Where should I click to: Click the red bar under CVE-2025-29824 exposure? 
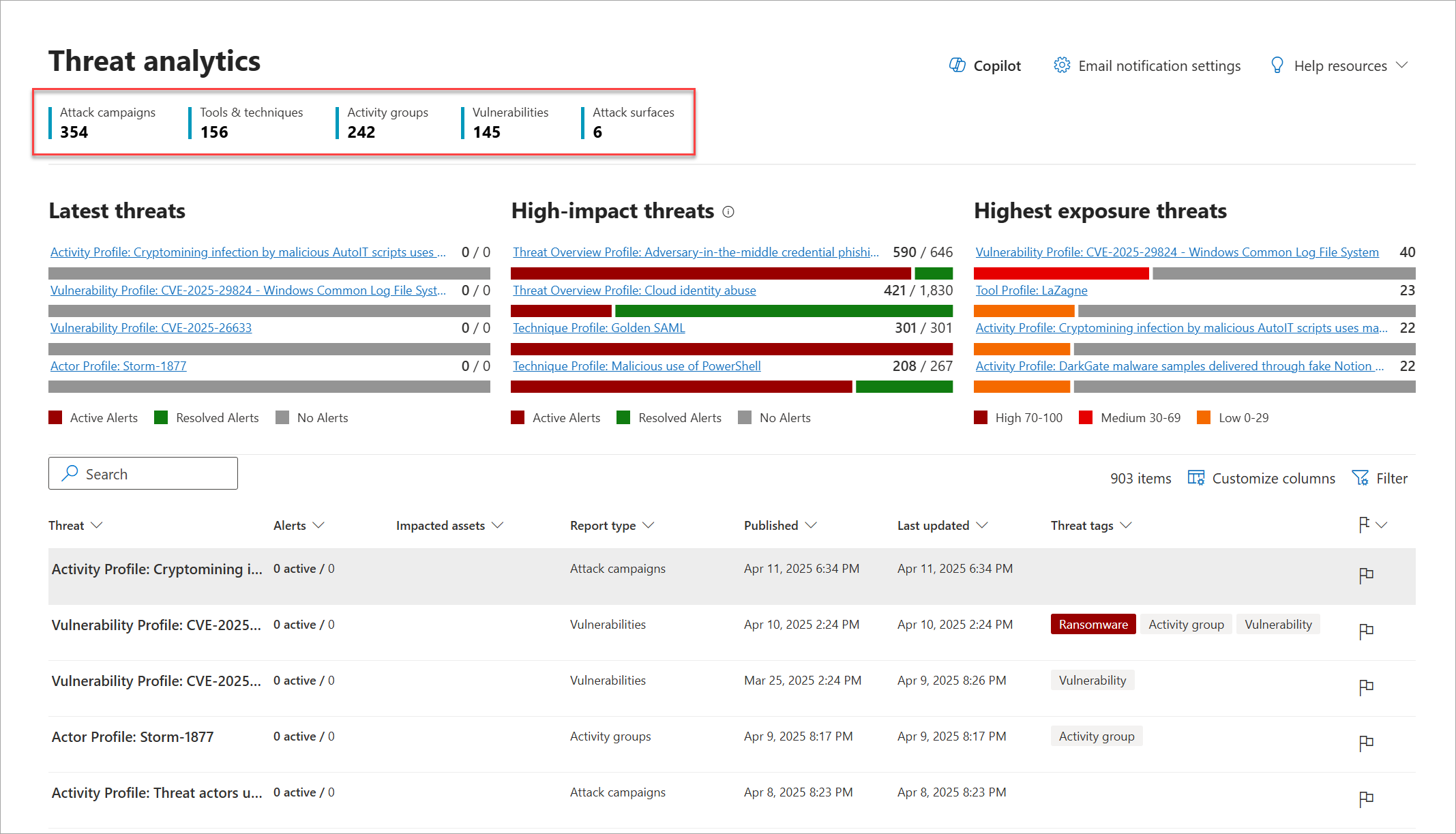[x=1061, y=273]
